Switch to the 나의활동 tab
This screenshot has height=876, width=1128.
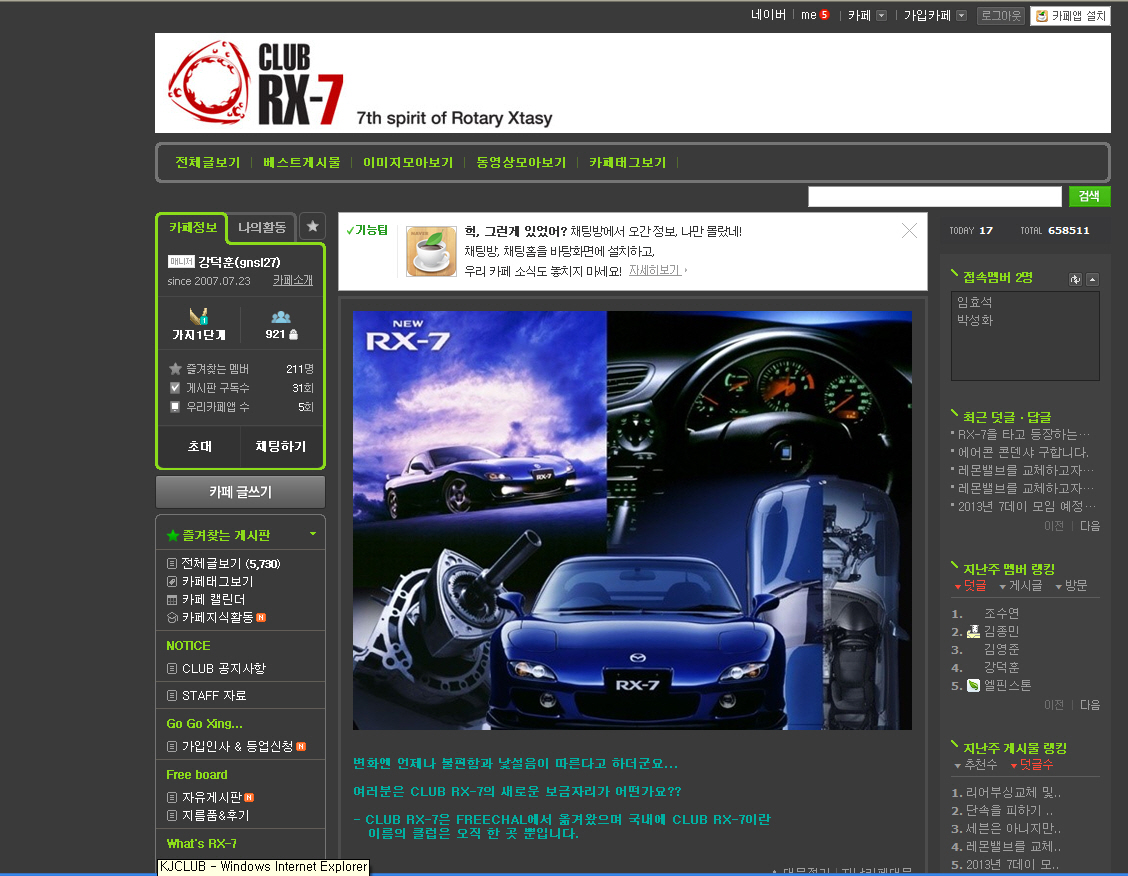[262, 227]
